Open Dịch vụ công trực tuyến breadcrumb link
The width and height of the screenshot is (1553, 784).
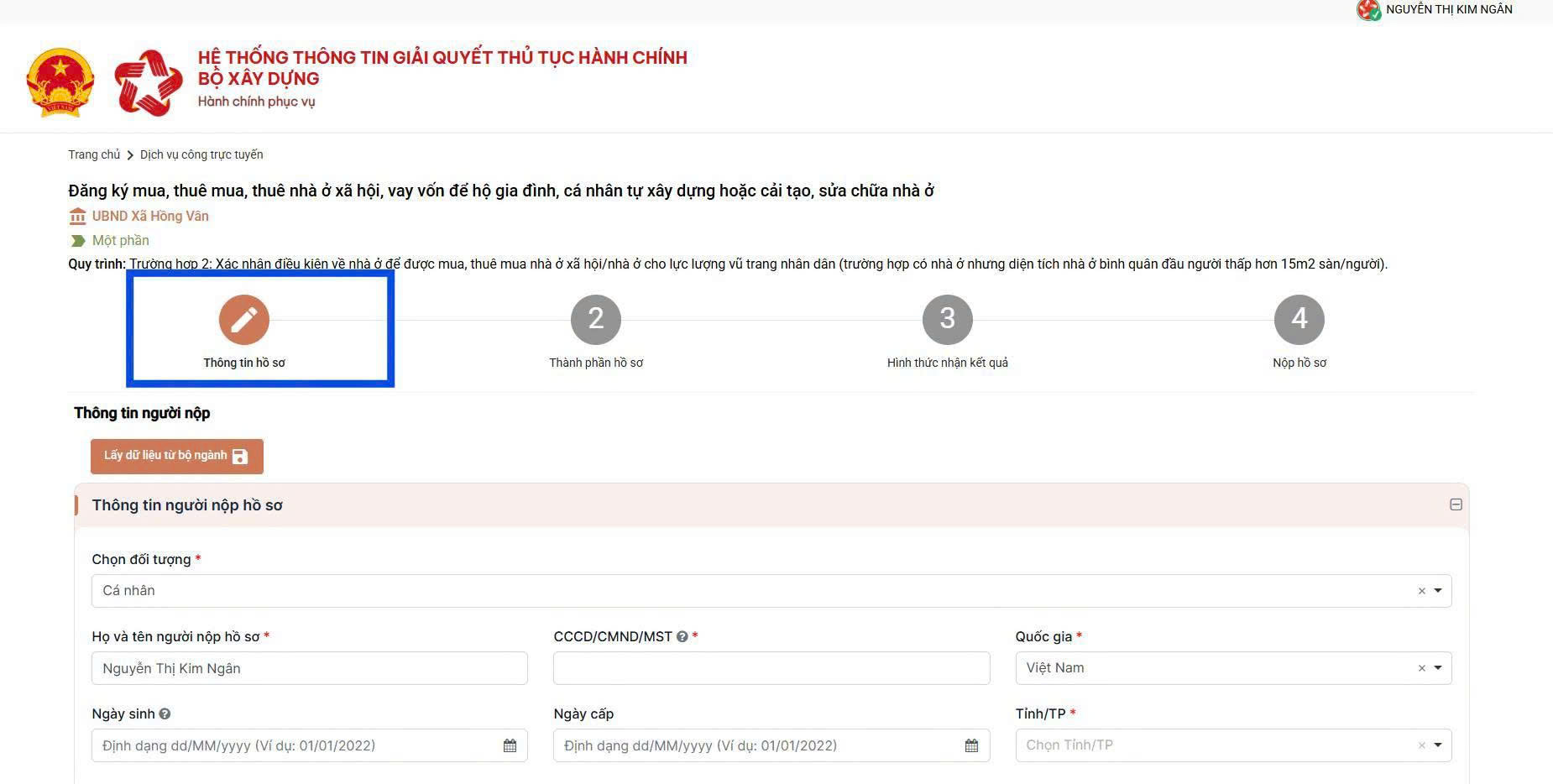click(x=201, y=154)
